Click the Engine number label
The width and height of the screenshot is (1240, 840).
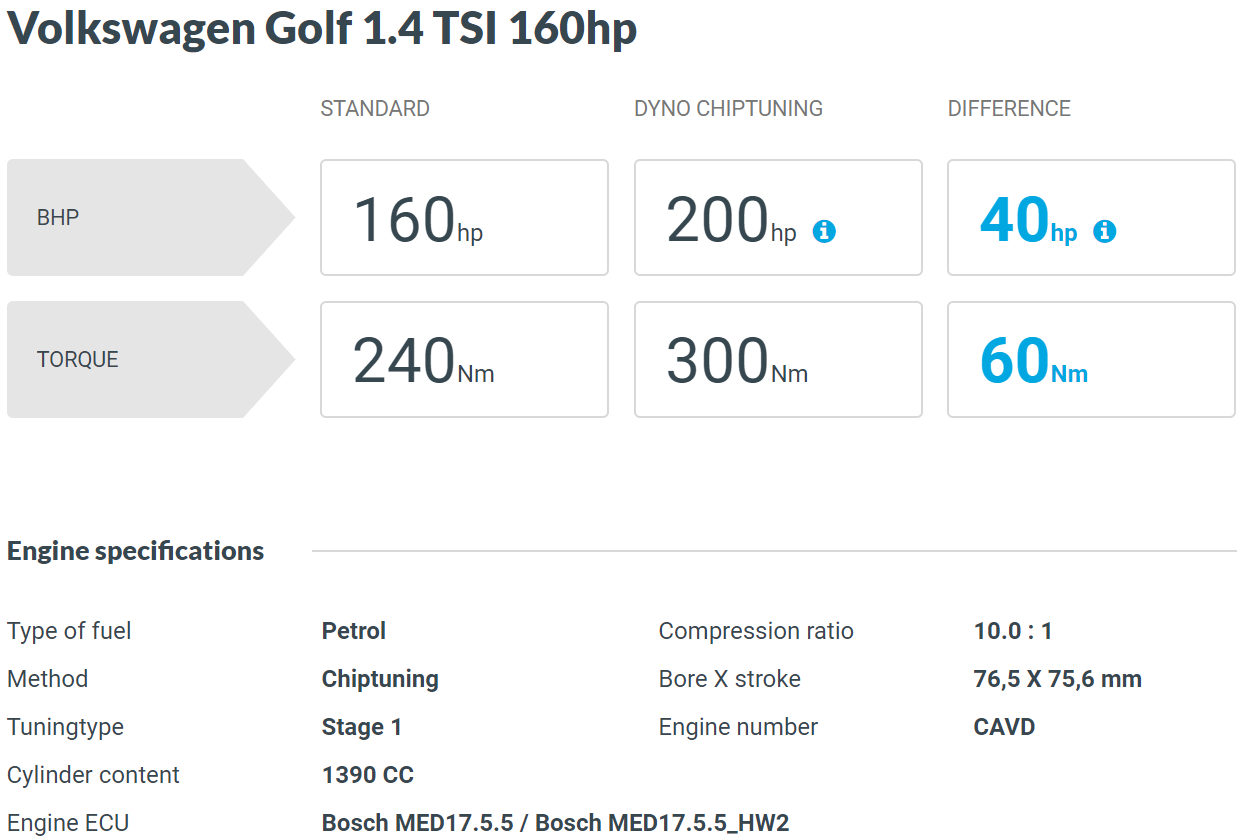[x=738, y=727]
